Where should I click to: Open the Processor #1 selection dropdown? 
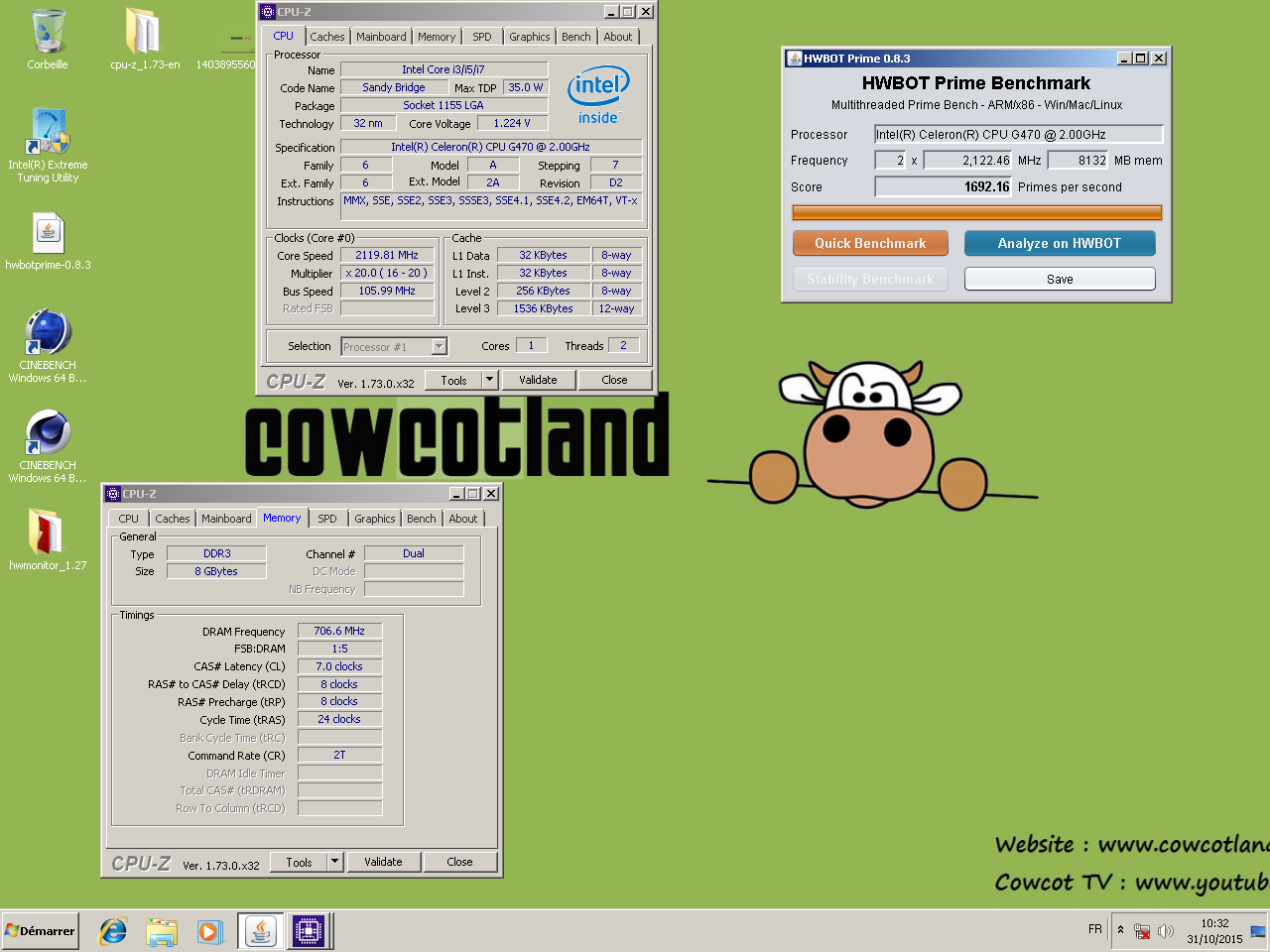[x=440, y=346]
